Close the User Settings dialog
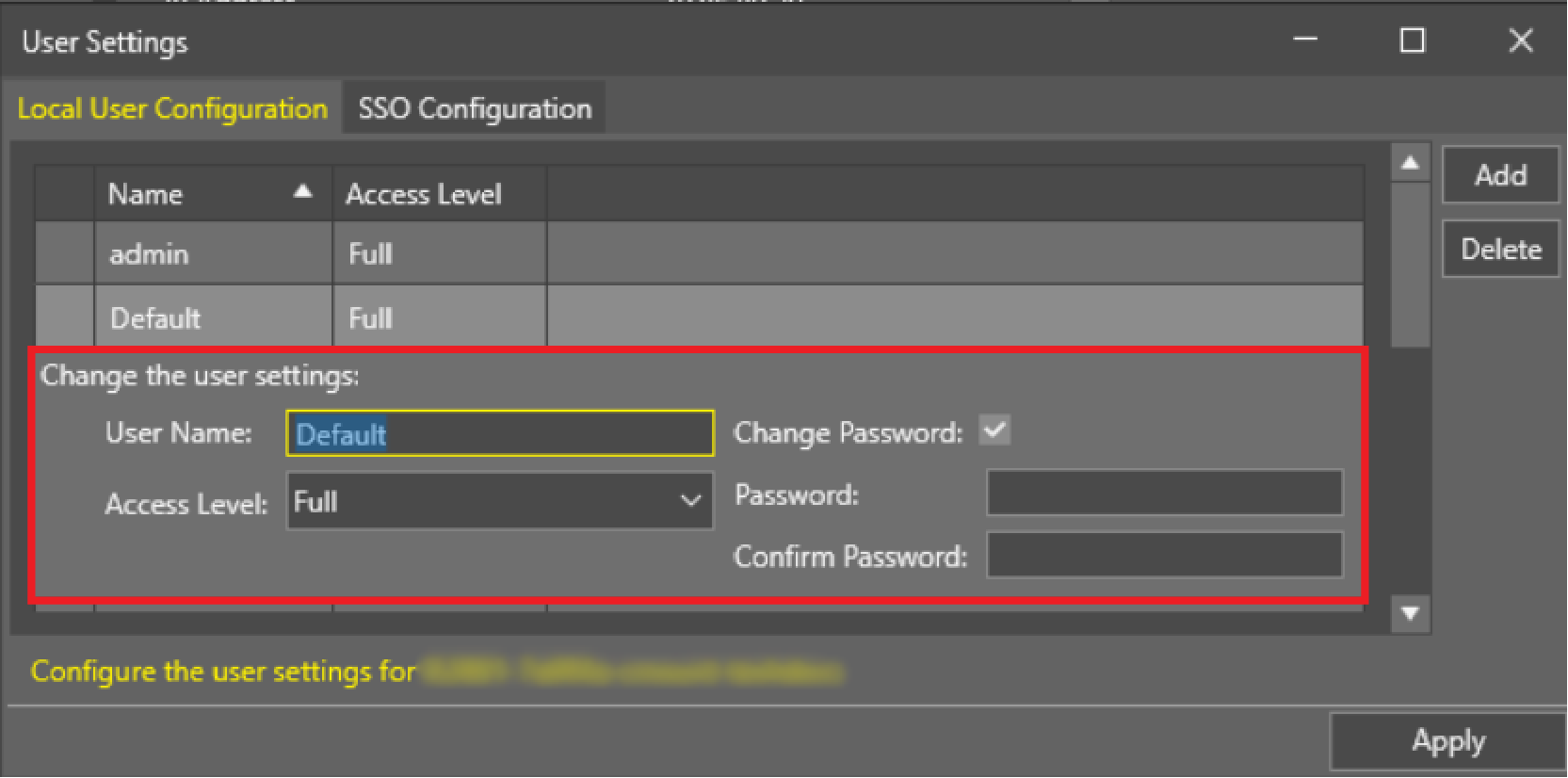Image resolution: width=1568 pixels, height=778 pixels. [x=1520, y=41]
